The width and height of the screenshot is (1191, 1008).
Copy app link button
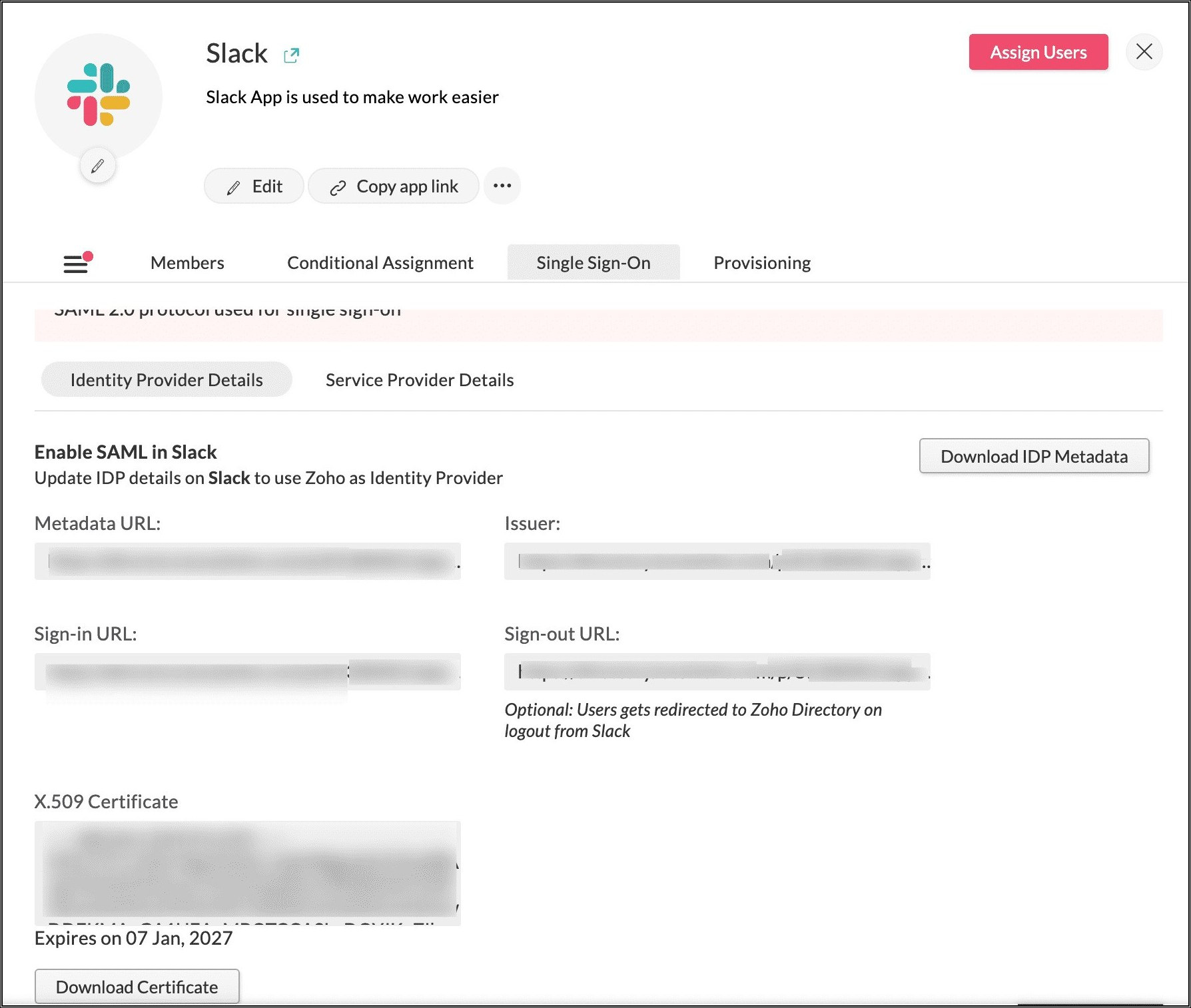point(394,186)
